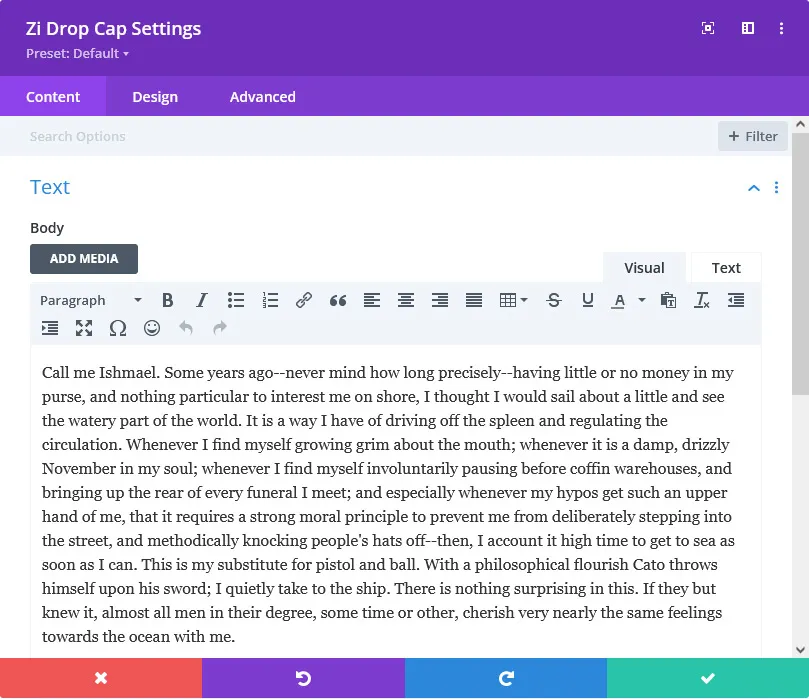The image size is (809, 699).
Task: Justify the text
Action: (474, 300)
